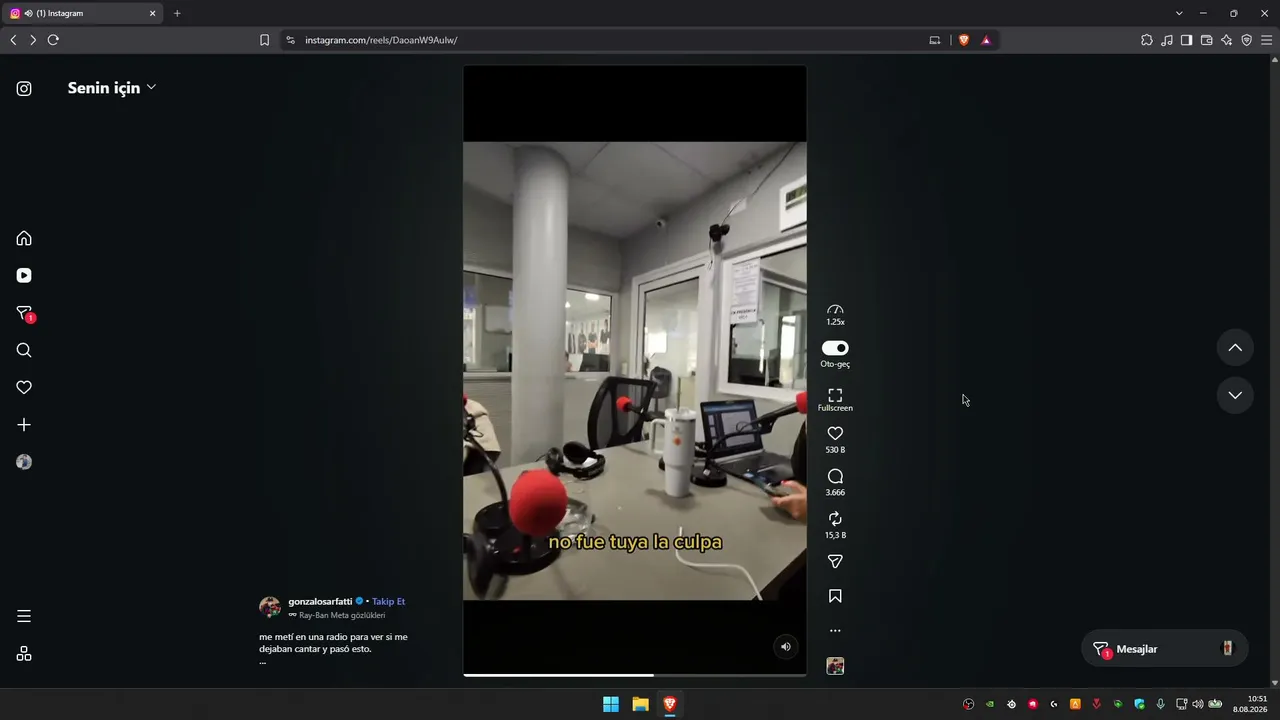Open the gonzalosarfatti profile link
Viewport: 1280px width, 720px height.
click(x=320, y=602)
